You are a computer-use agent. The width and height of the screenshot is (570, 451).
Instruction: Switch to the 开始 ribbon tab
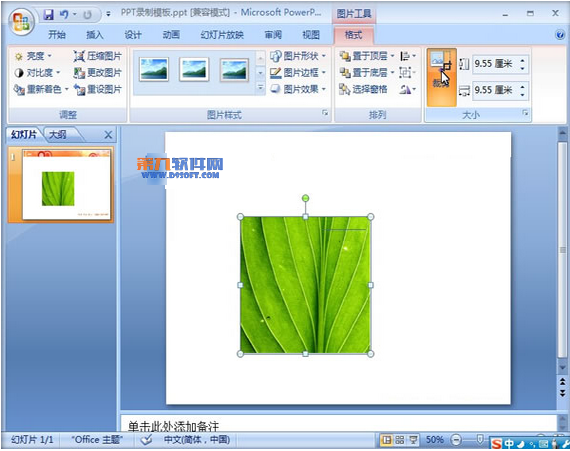point(57,35)
